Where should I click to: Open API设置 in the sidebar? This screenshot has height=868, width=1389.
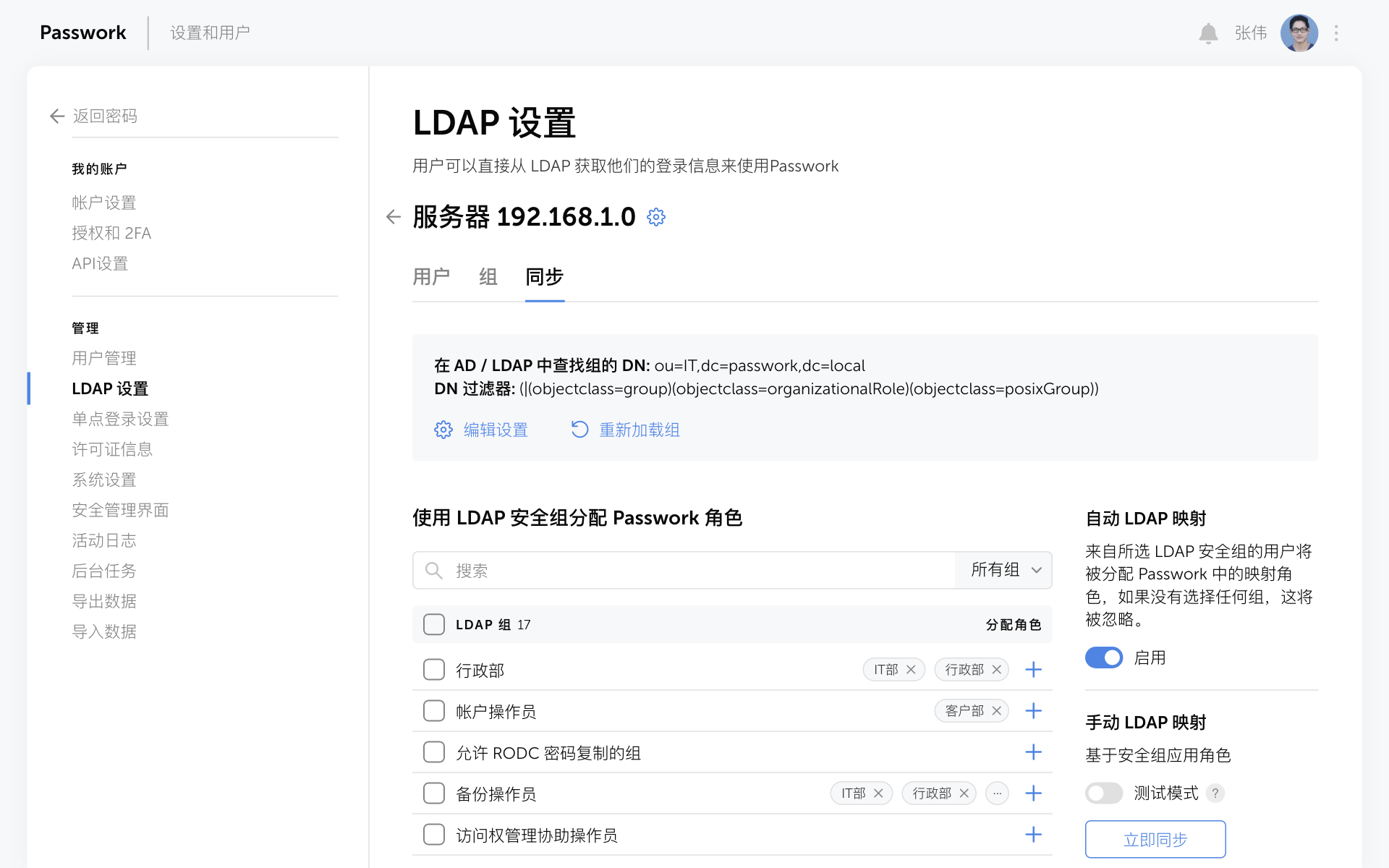tap(100, 264)
